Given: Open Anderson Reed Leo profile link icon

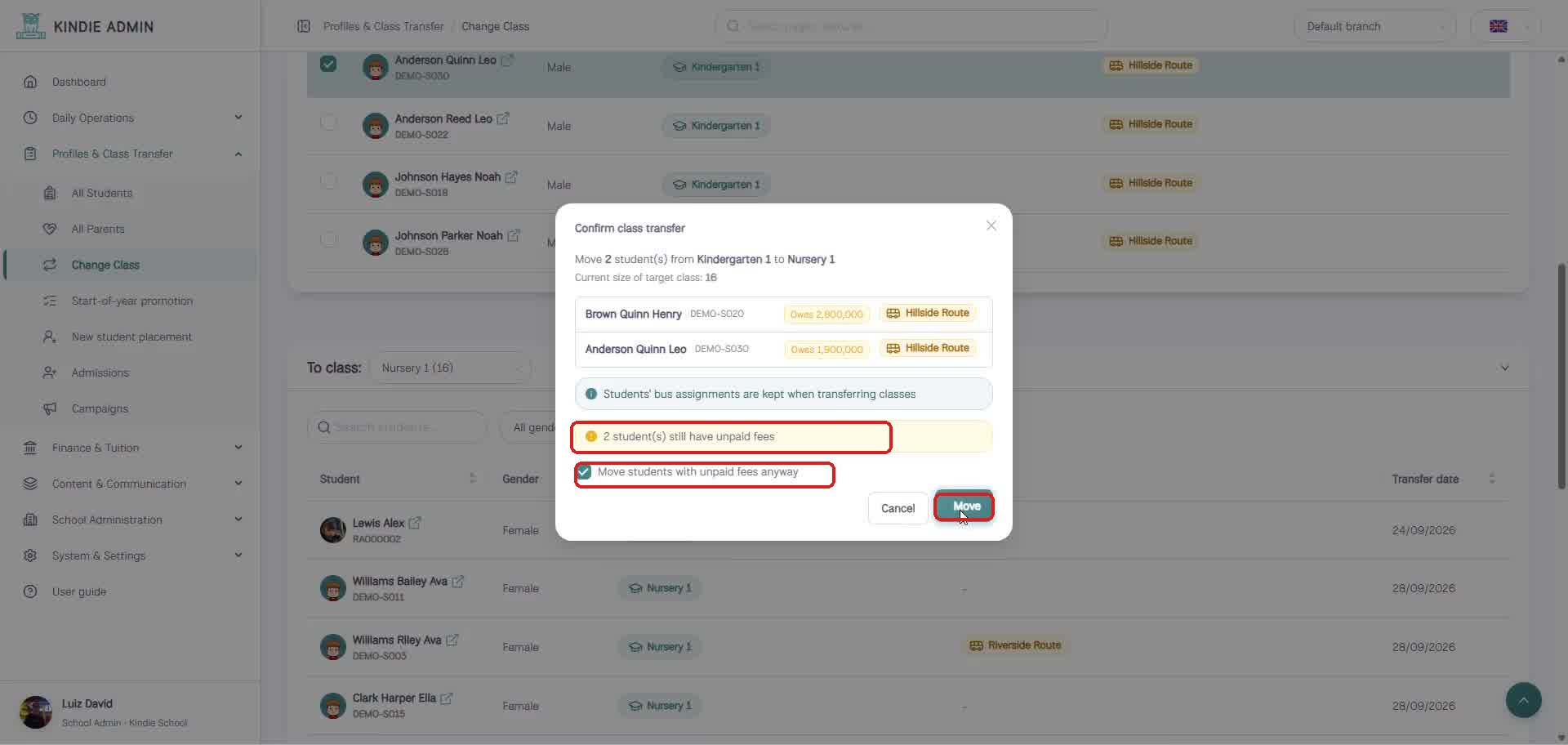Looking at the screenshot, I should 503,118.
